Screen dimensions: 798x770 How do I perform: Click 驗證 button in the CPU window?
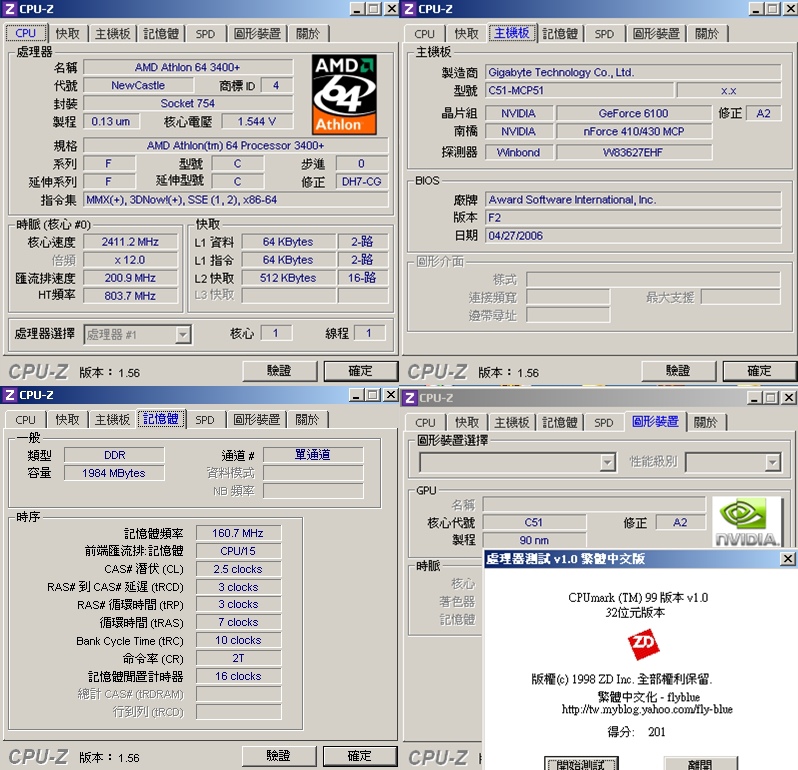click(x=279, y=371)
